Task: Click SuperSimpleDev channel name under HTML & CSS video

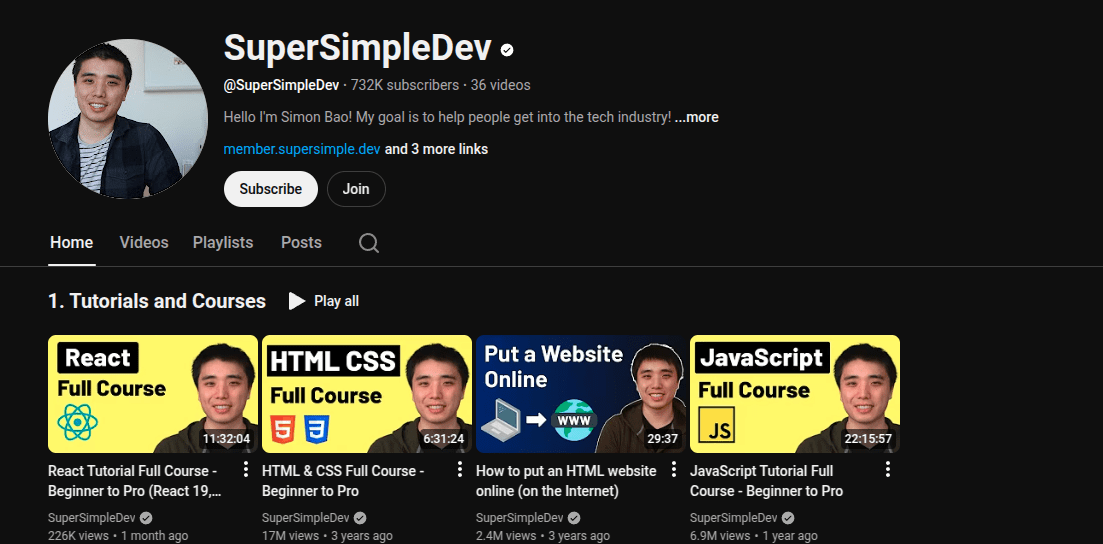Action: (x=305, y=518)
